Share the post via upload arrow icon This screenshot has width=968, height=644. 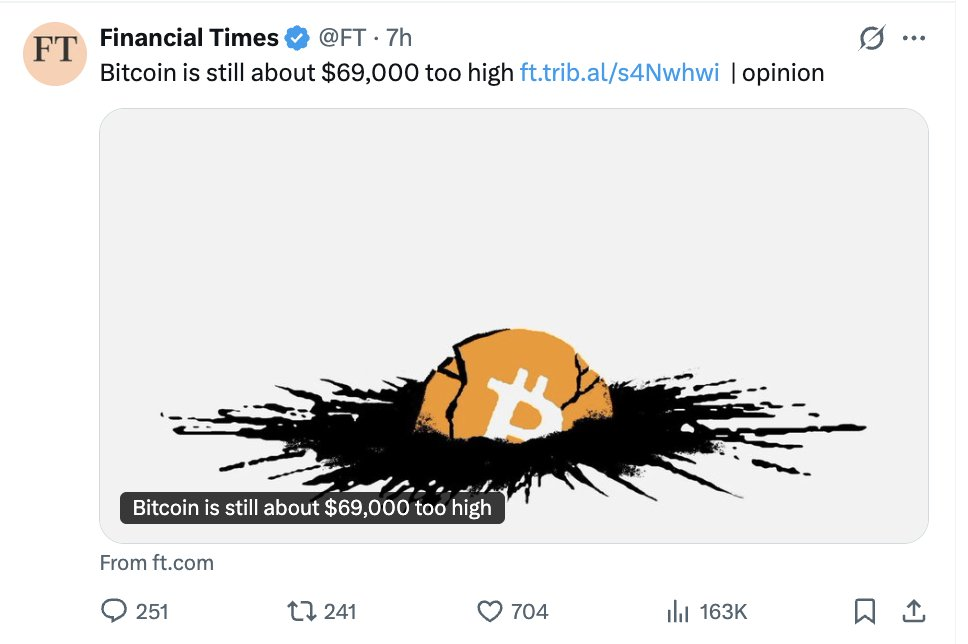click(913, 610)
